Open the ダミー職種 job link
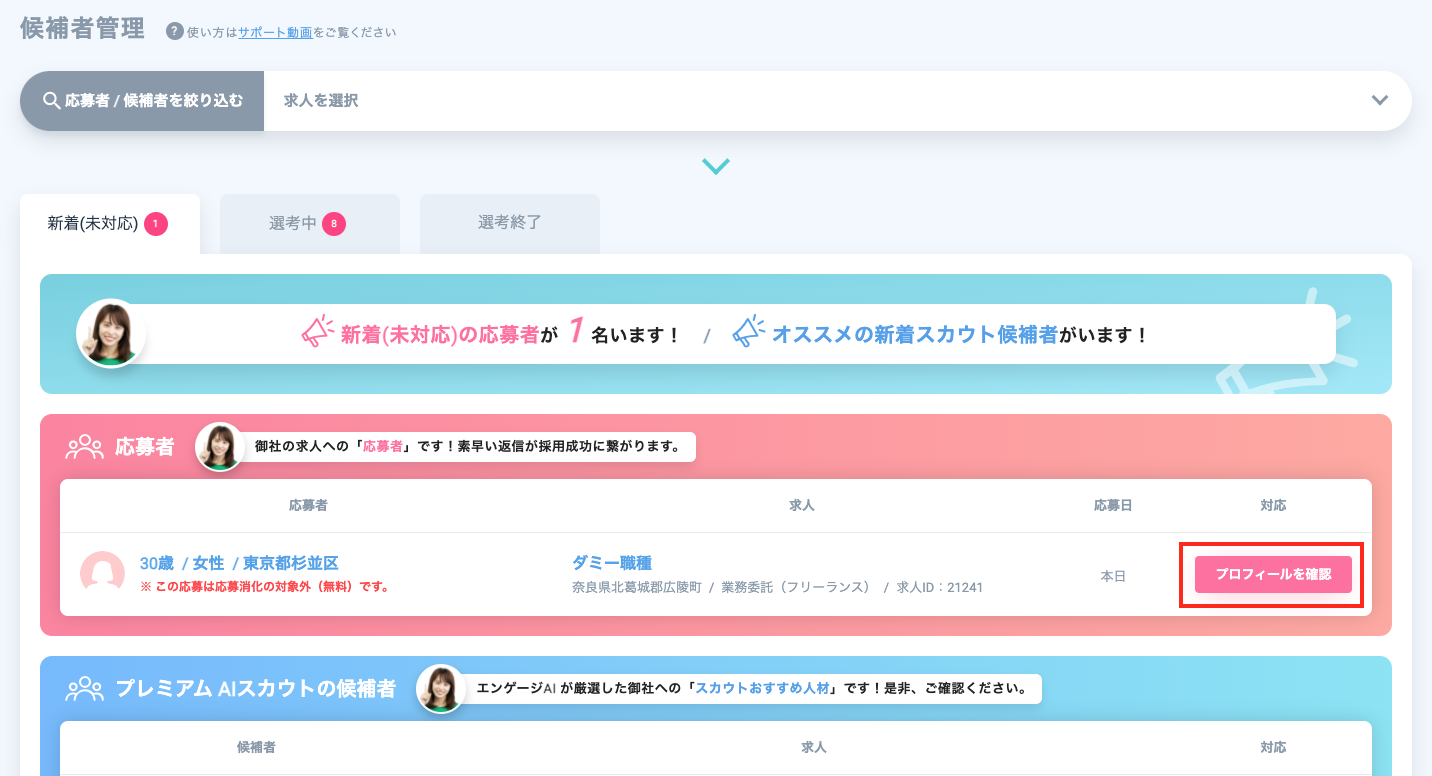1432x776 pixels. [612, 564]
